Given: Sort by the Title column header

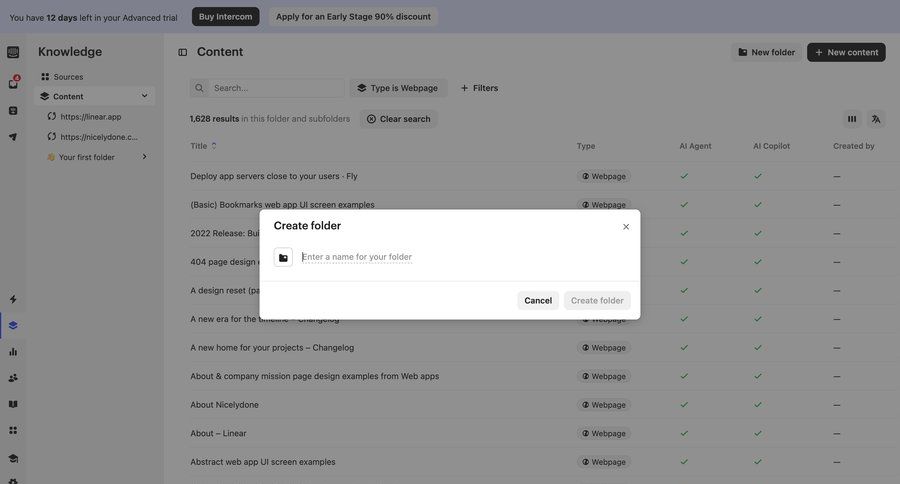Looking at the screenshot, I should click(199, 146).
